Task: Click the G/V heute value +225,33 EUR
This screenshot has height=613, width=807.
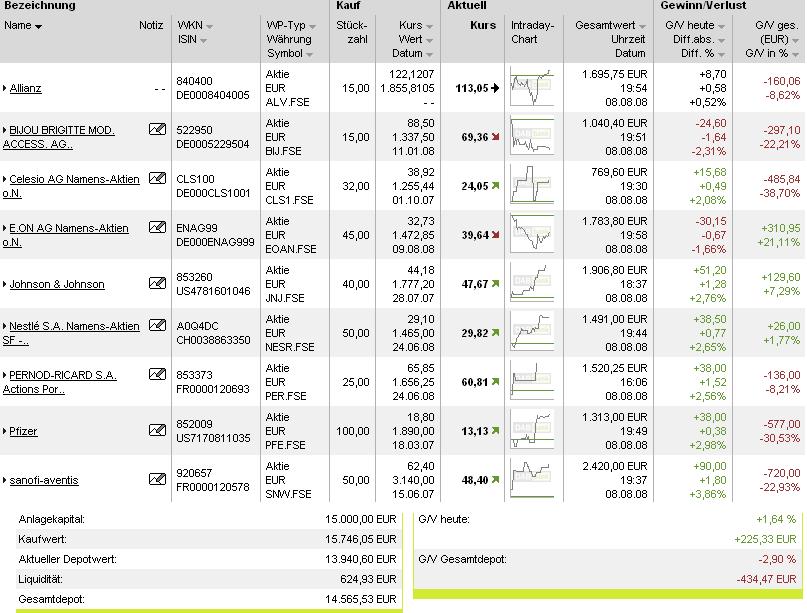Action: pyautogui.click(x=765, y=539)
